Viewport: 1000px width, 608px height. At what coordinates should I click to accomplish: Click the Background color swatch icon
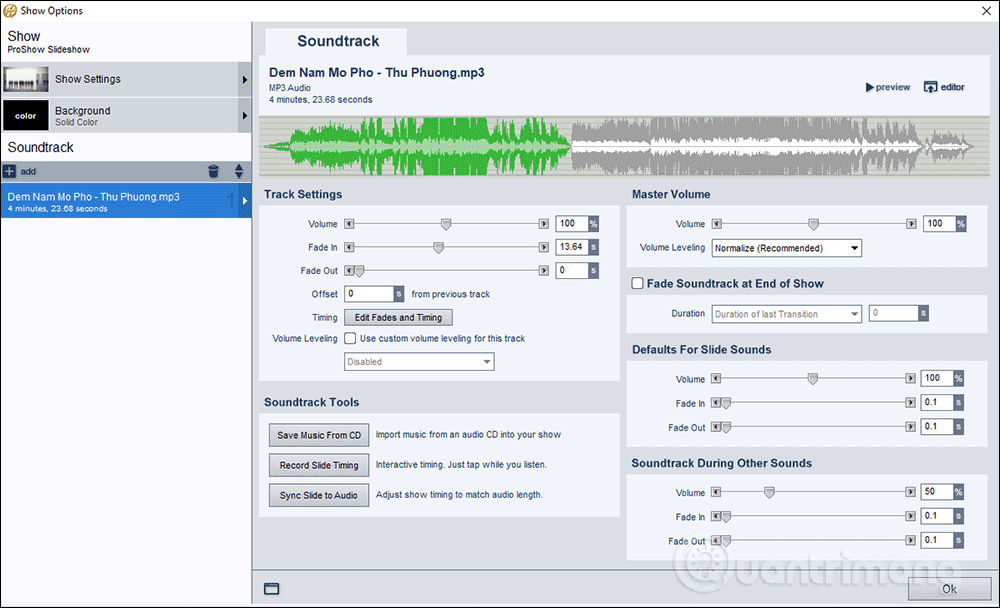coord(26,116)
